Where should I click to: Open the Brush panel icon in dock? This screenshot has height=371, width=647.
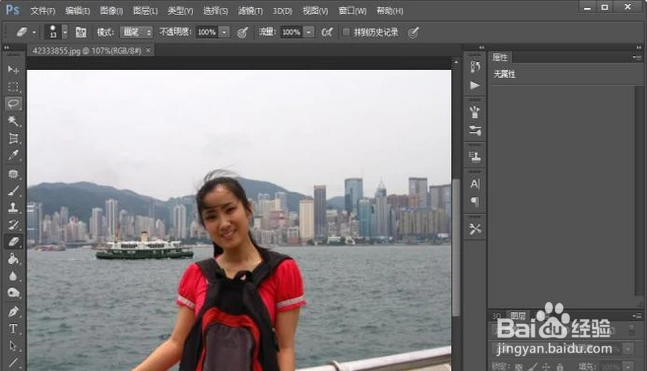pos(475,112)
